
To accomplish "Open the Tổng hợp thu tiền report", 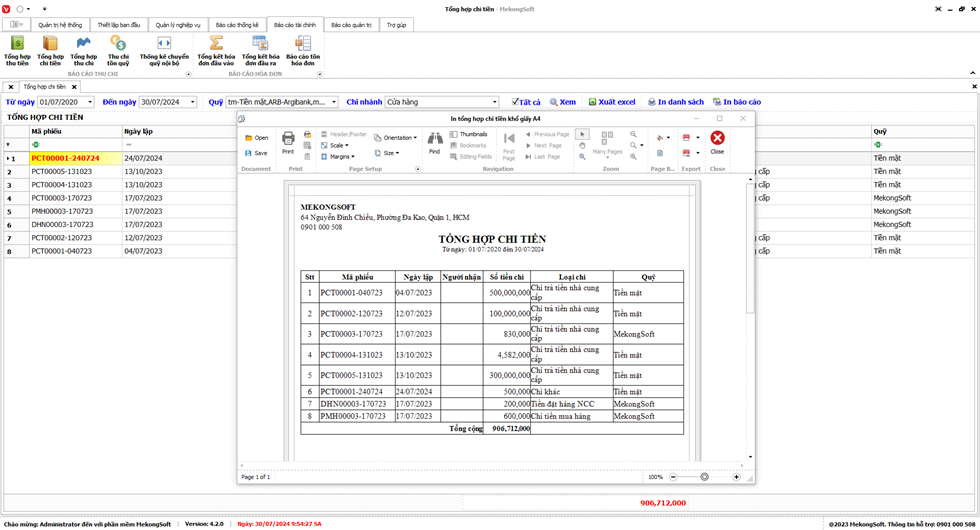I will (17, 51).
